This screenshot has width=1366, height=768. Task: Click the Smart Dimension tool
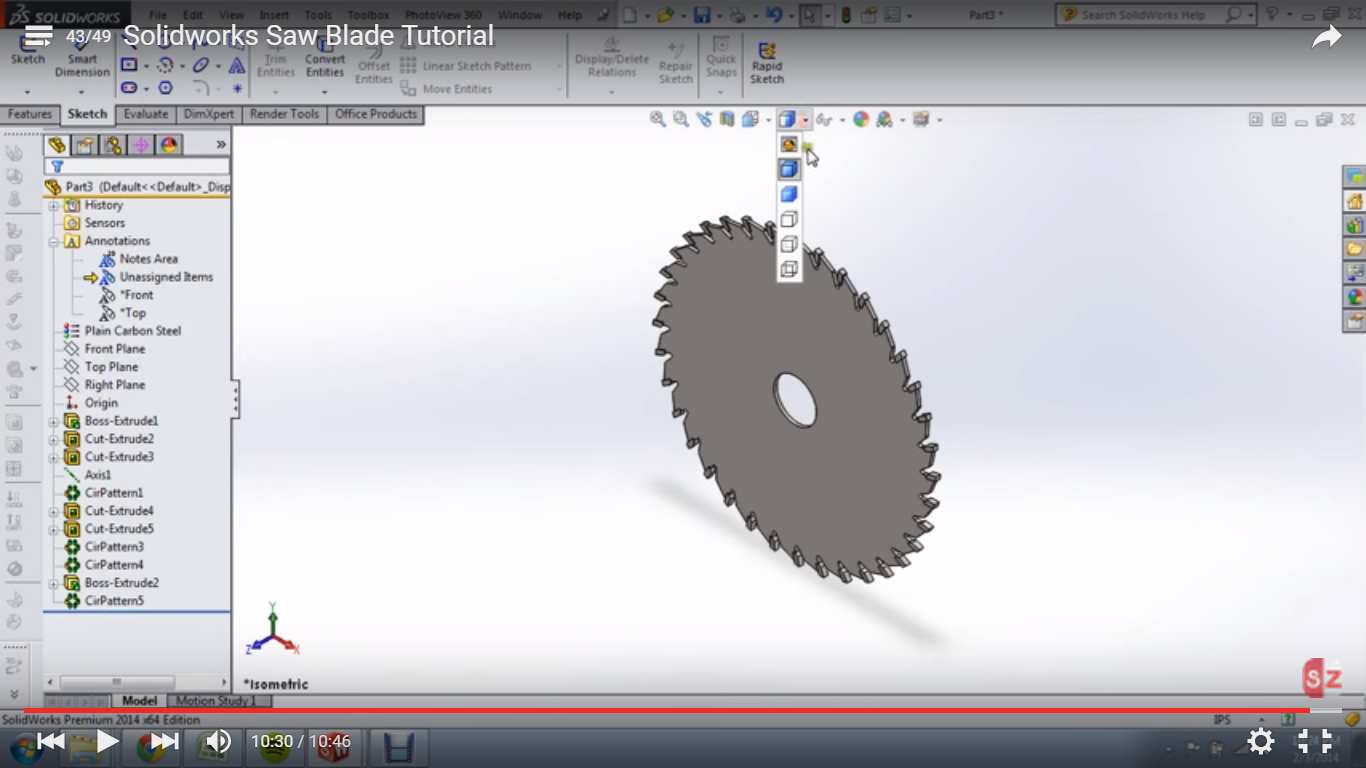pyautogui.click(x=82, y=60)
